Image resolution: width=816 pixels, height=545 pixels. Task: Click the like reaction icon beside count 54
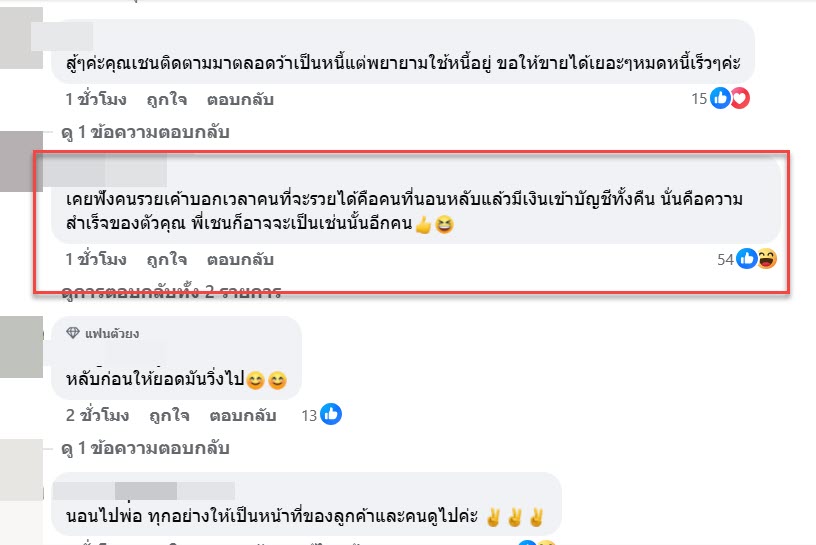(747, 259)
